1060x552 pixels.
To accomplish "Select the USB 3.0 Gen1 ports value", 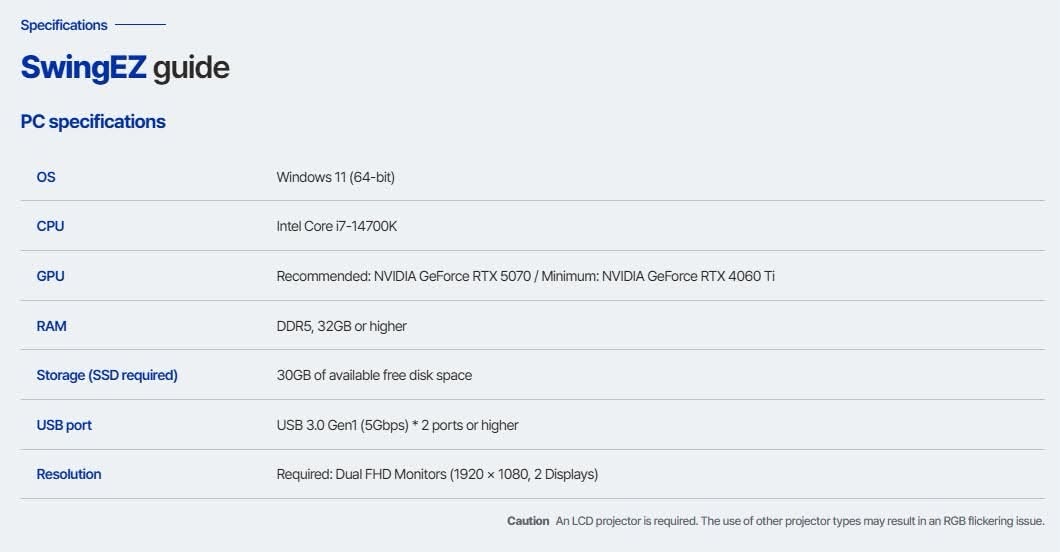I will (398, 426).
